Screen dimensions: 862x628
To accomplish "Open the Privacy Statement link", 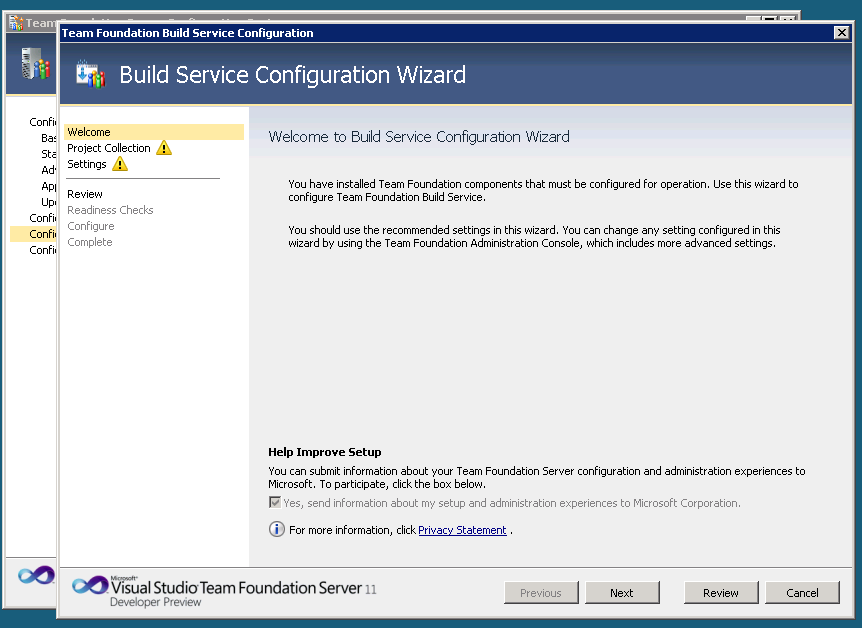I will coord(462,530).
